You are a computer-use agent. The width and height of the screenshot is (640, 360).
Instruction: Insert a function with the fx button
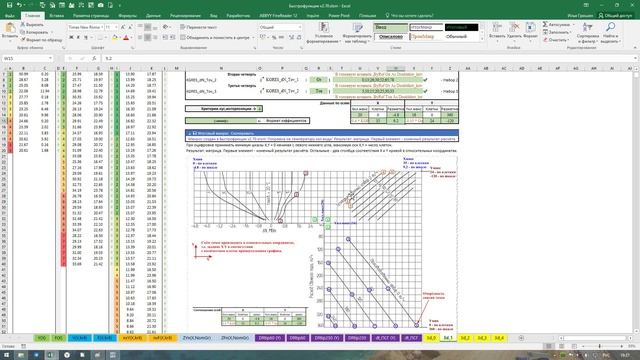94,58
